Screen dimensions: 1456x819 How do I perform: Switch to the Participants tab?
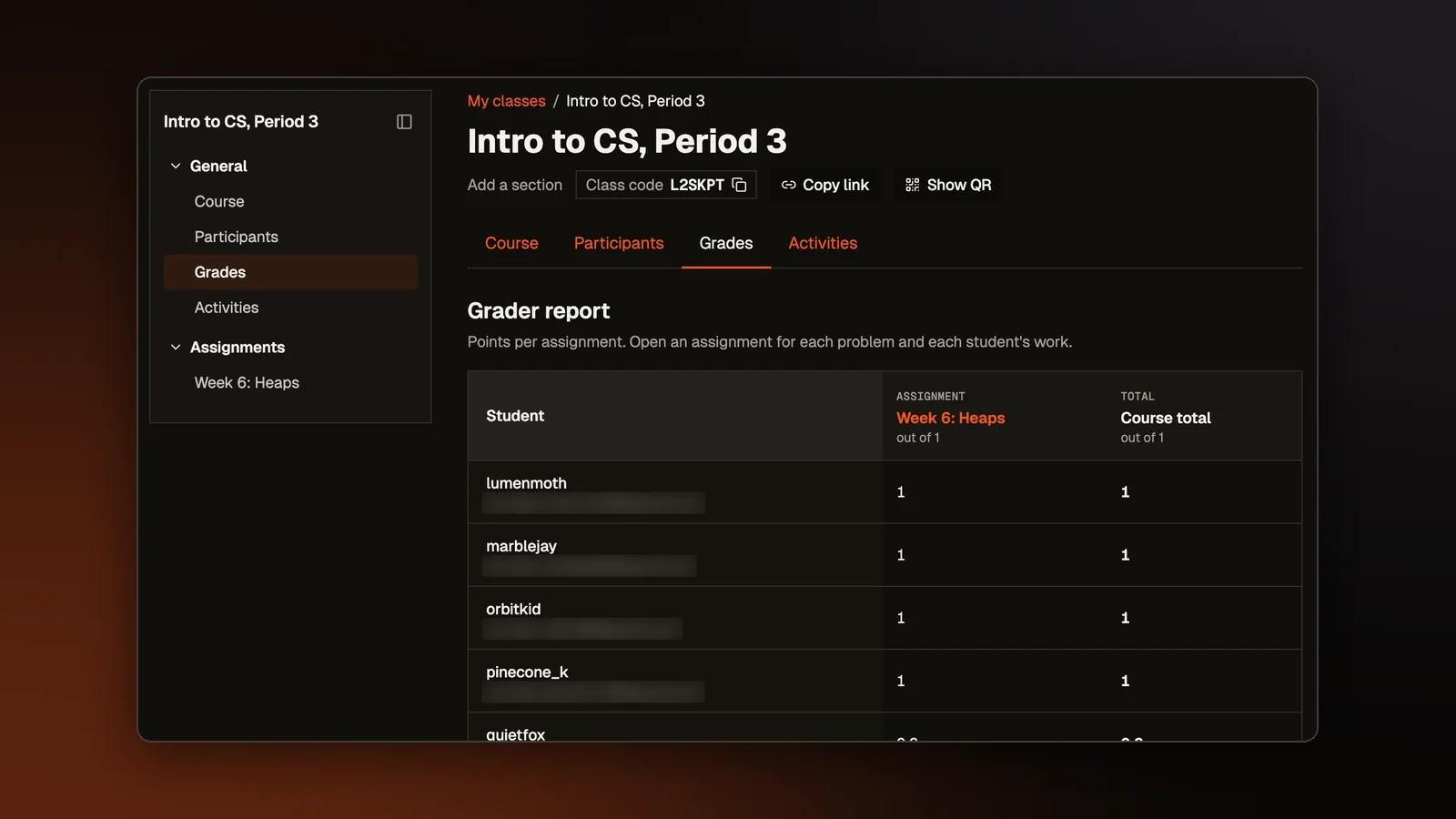(619, 243)
